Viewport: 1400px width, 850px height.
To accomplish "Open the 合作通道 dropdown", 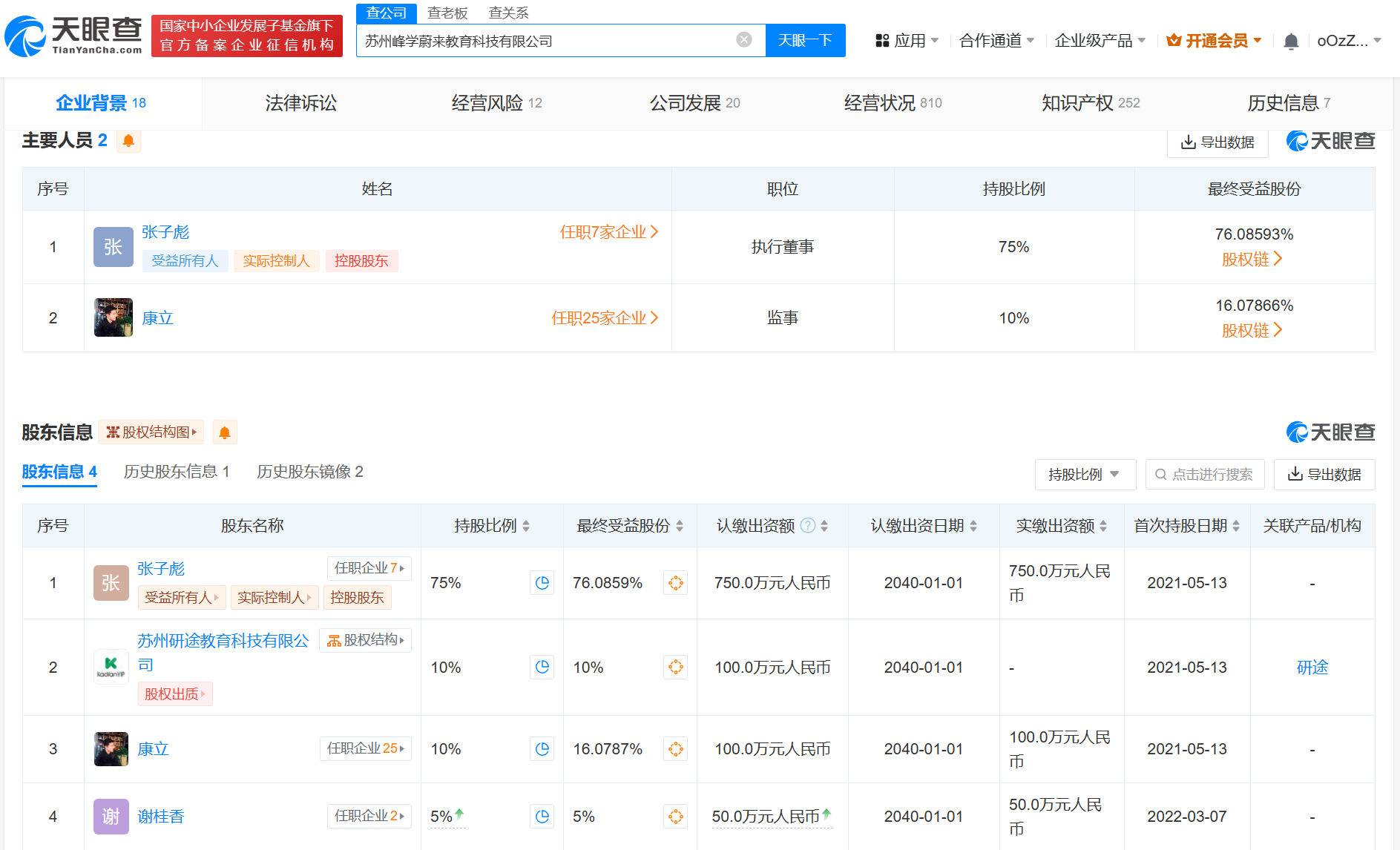I will pos(996,41).
